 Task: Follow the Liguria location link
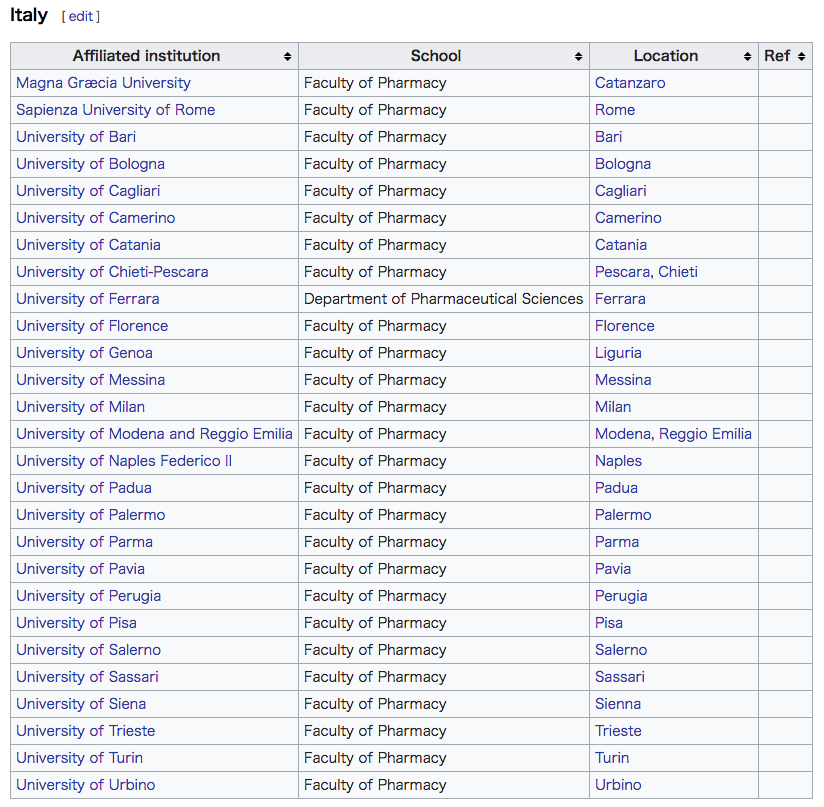tap(618, 353)
